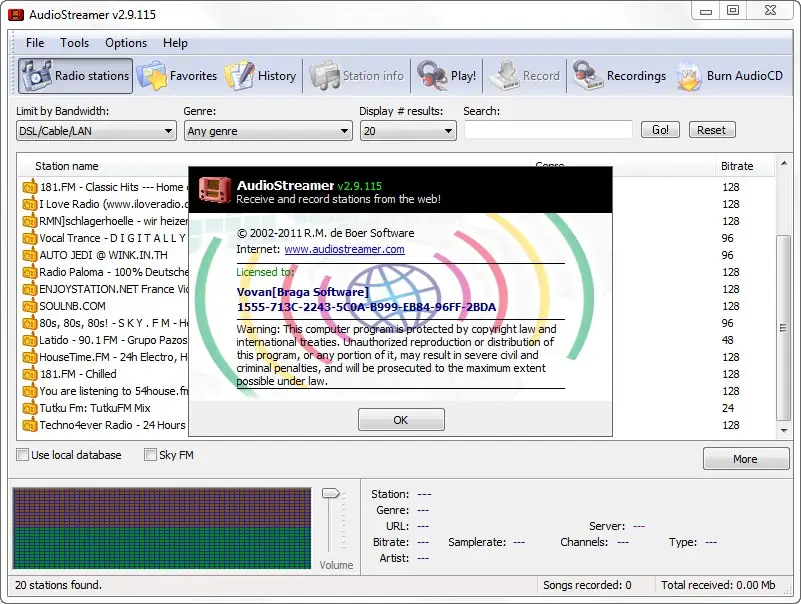Click the icon of Latido - 90.1 FM station

point(30,340)
